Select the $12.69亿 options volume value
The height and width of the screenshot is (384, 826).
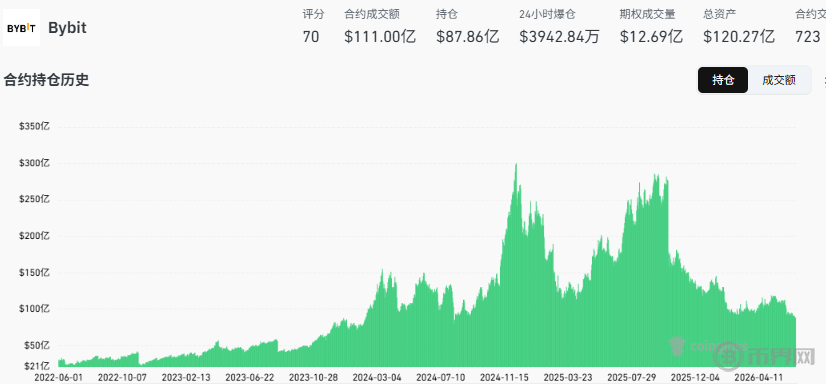click(651, 37)
